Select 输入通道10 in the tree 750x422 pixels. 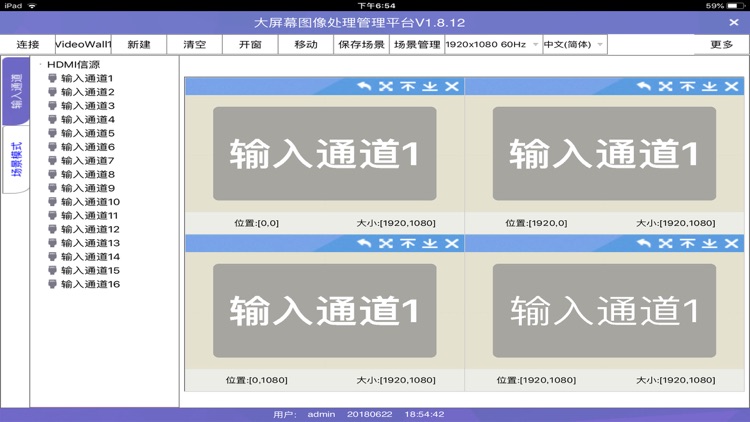click(x=90, y=202)
